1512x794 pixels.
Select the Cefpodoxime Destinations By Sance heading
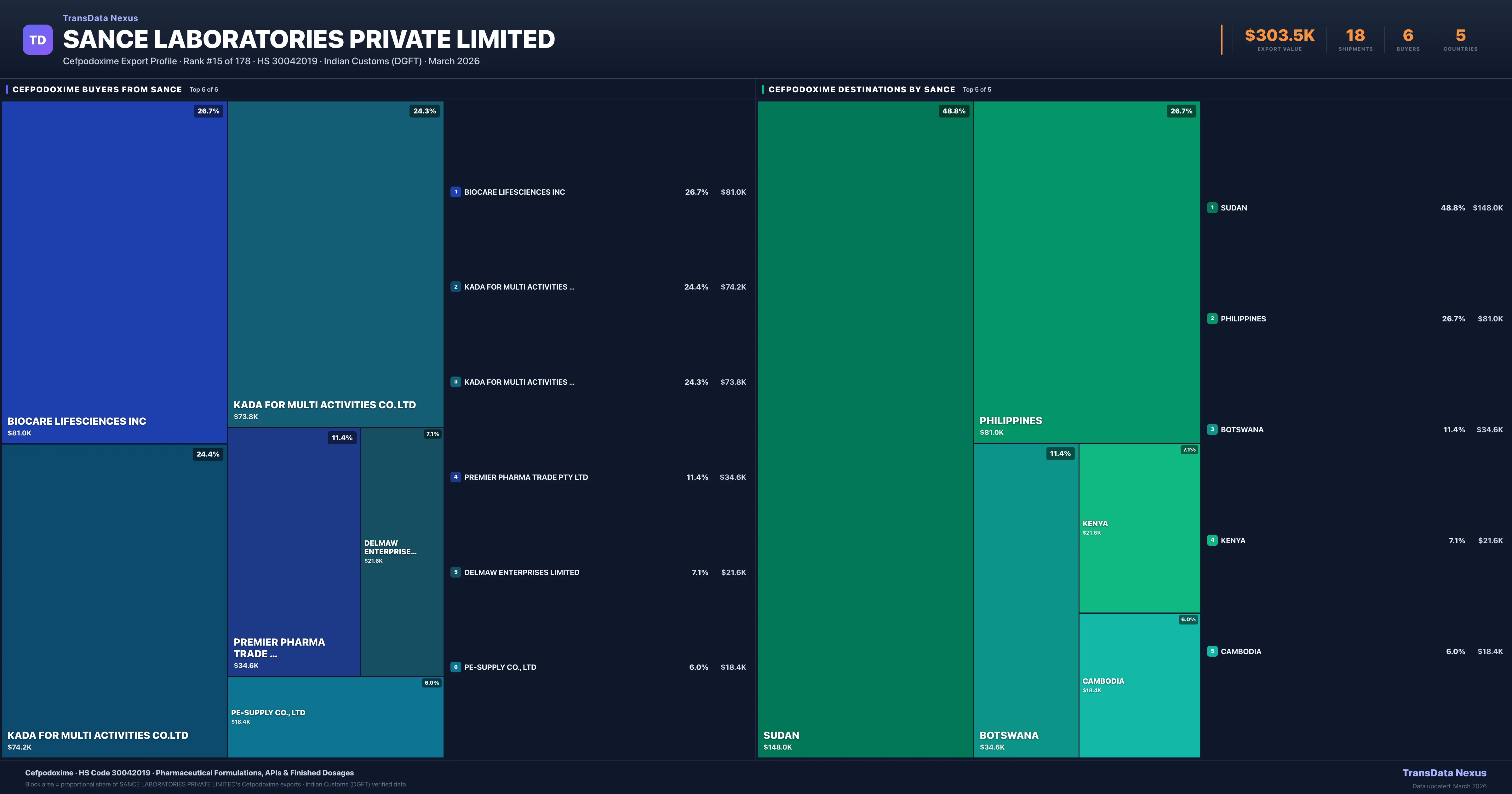862,89
